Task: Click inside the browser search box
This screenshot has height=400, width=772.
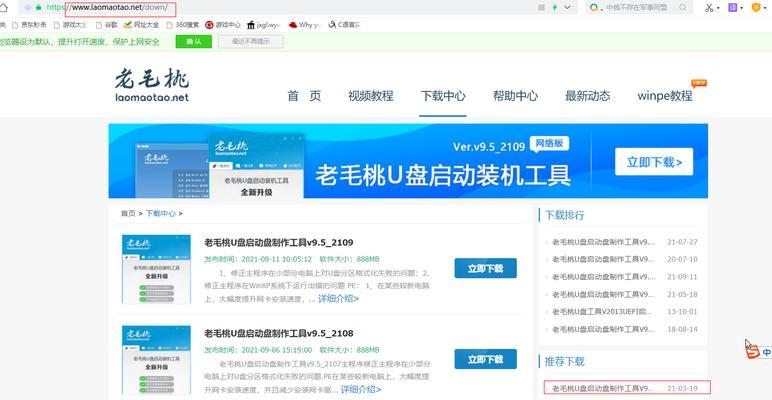Action: point(640,7)
